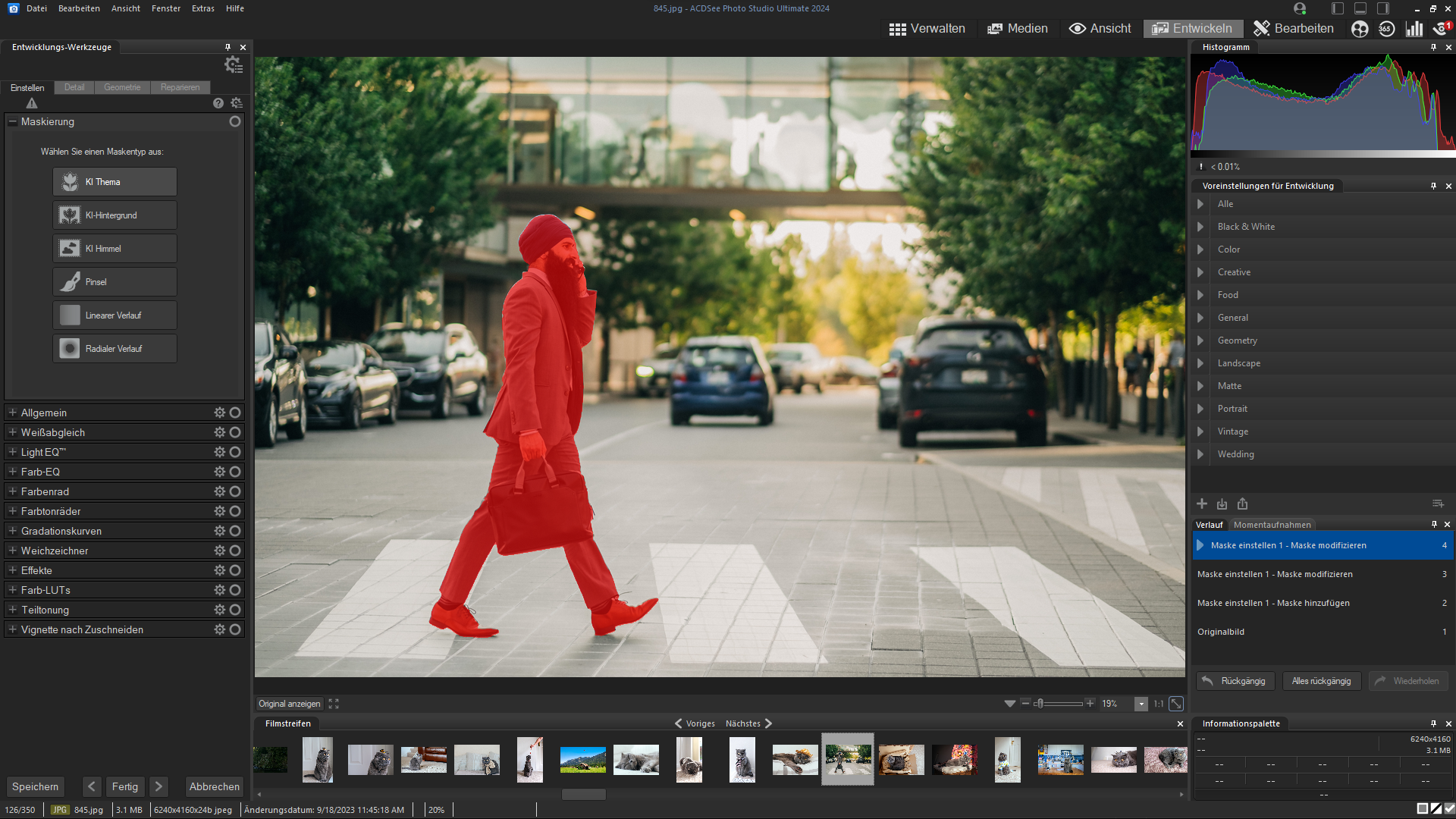
Task: Expand the Landscape presets folder
Action: pos(1200,363)
